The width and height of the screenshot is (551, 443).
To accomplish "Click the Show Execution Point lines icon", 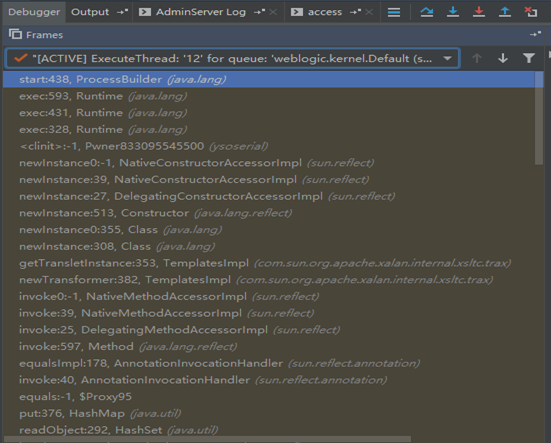I will point(394,12).
